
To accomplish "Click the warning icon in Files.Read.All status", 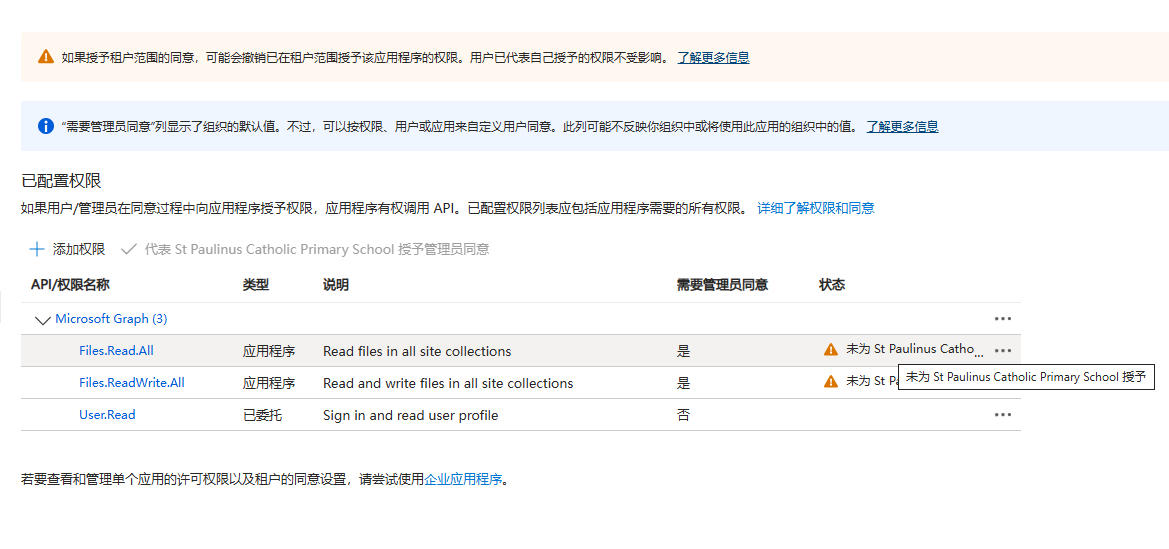I will (831, 350).
